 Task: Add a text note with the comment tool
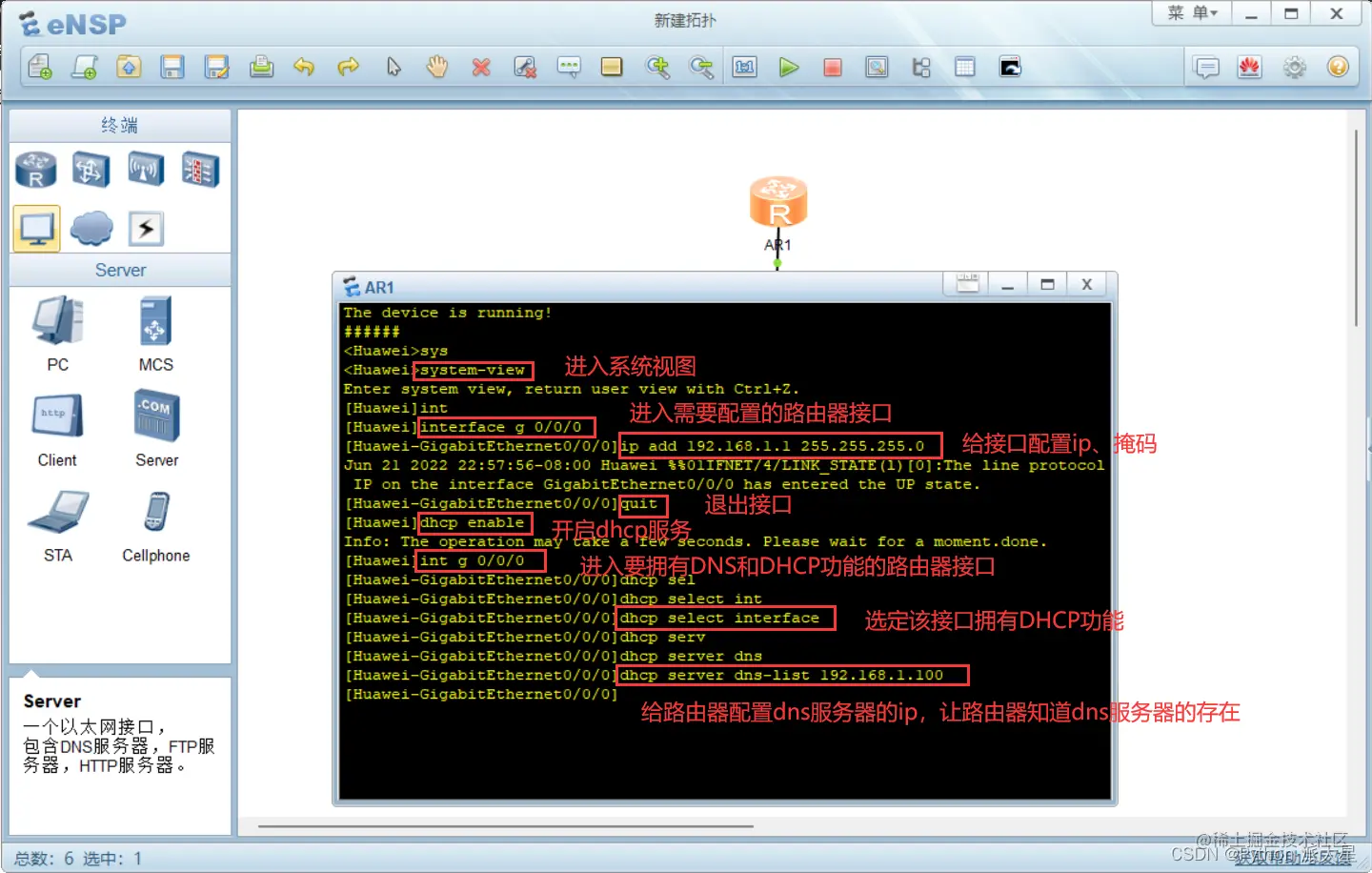(x=569, y=67)
